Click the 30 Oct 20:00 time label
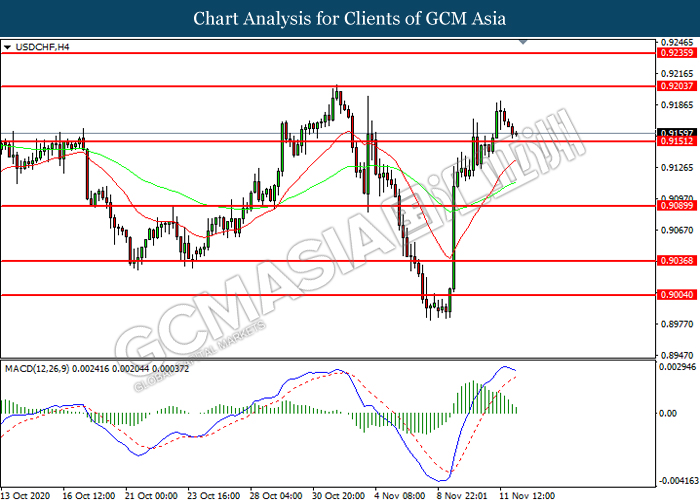Viewport: 700px width, 500px height. pyautogui.click(x=338, y=495)
